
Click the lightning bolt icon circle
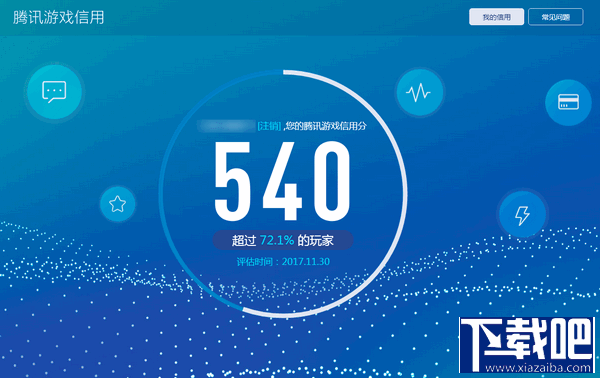pos(522,214)
